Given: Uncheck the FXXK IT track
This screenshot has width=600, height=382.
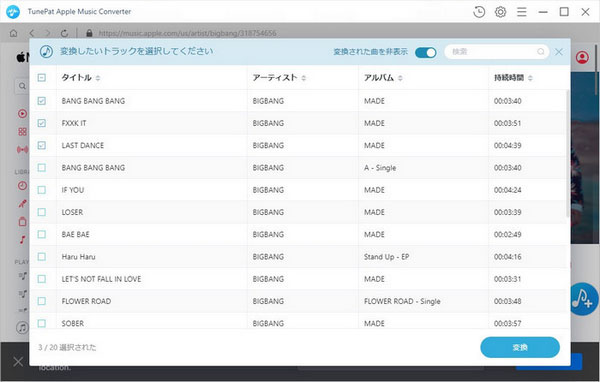Looking at the screenshot, I should coord(42,123).
